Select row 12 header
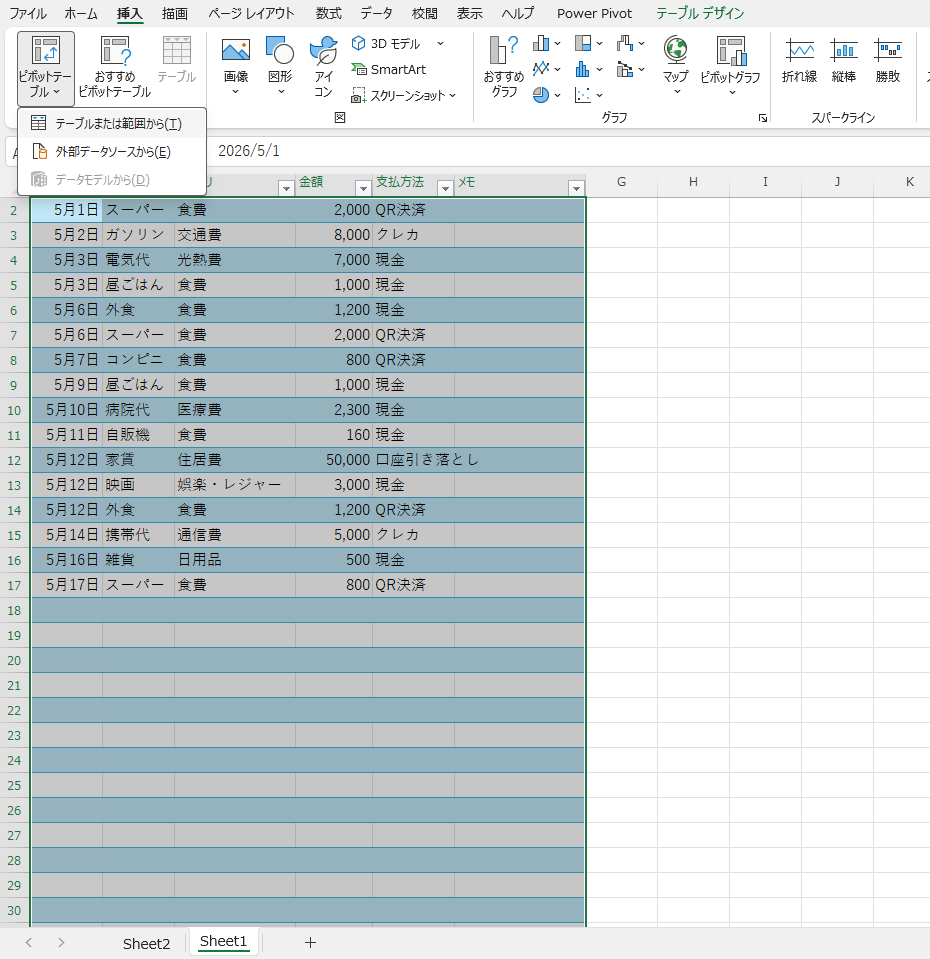The width and height of the screenshot is (930, 959). (14, 460)
